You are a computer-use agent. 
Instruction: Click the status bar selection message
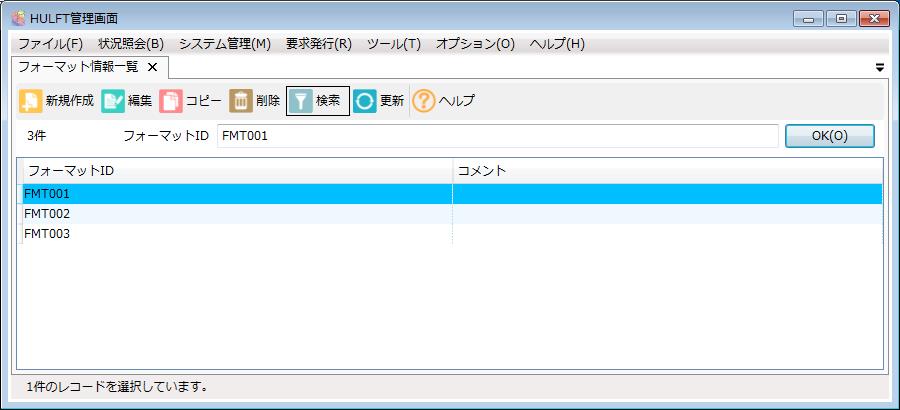point(117,387)
